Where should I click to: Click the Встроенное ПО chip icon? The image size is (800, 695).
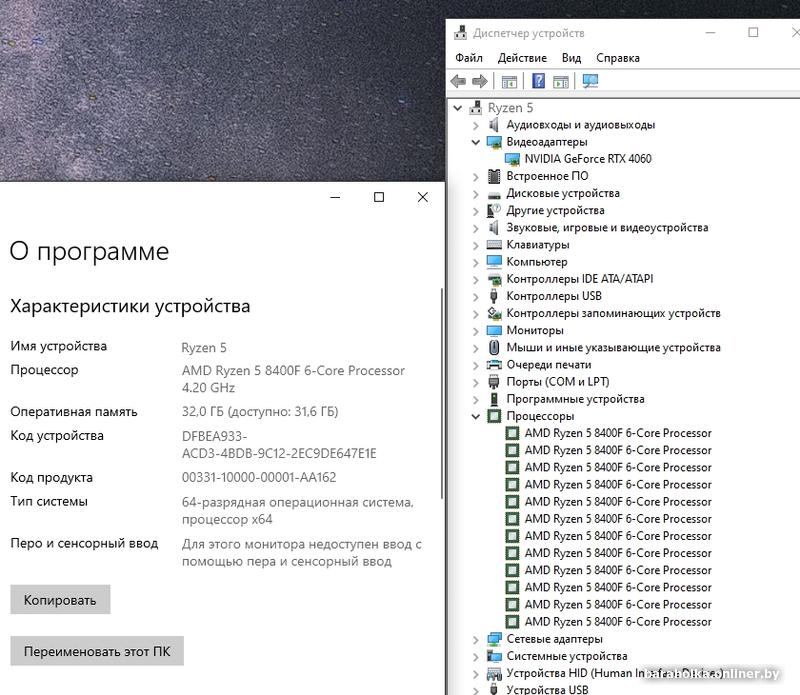click(494, 176)
